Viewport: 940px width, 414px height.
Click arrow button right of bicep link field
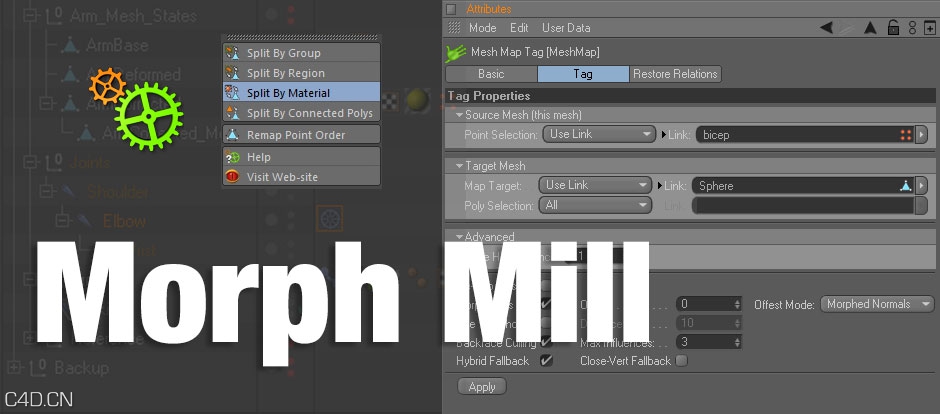click(x=921, y=135)
